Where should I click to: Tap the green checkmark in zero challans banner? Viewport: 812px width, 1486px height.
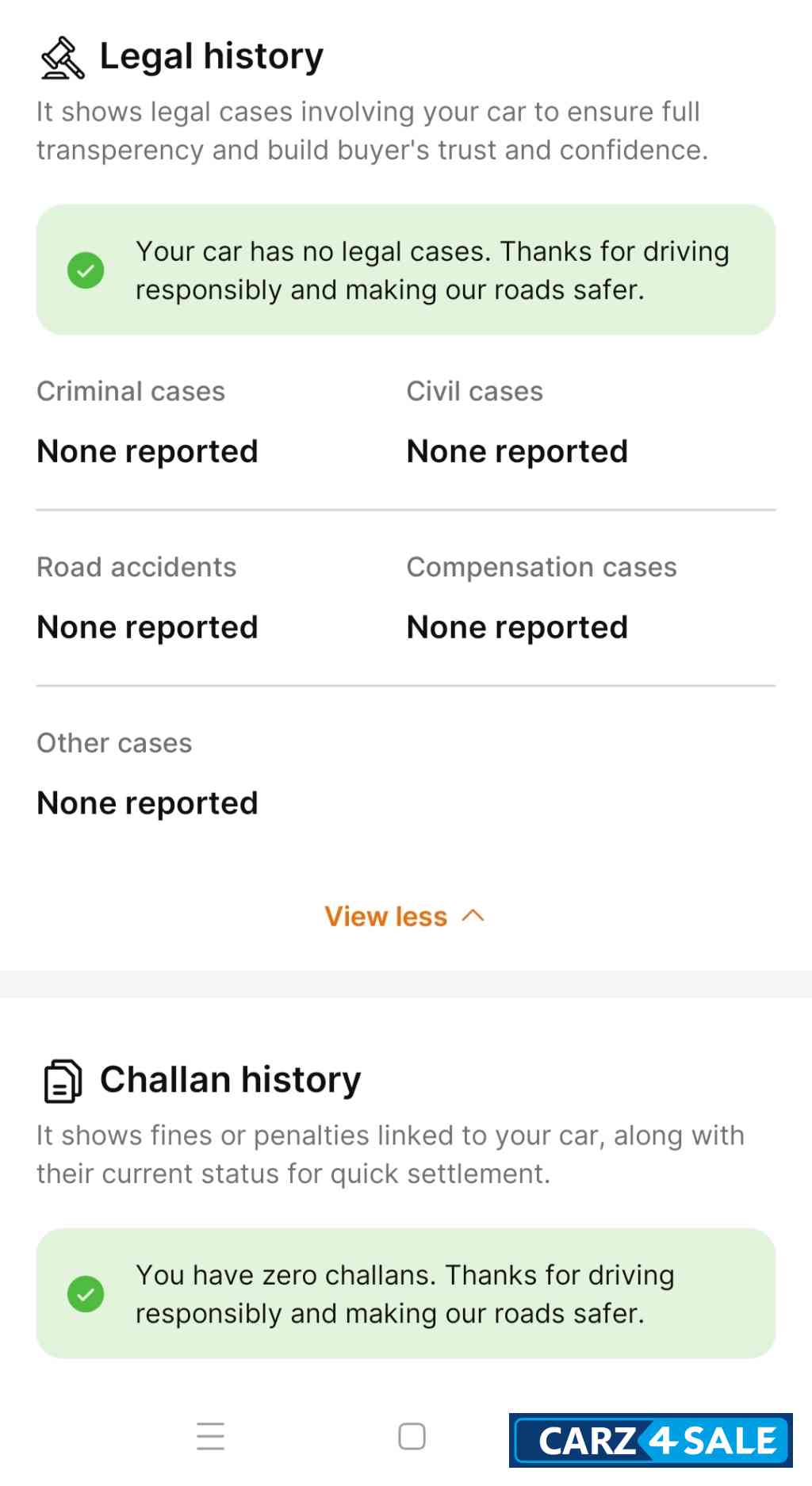(86, 1294)
